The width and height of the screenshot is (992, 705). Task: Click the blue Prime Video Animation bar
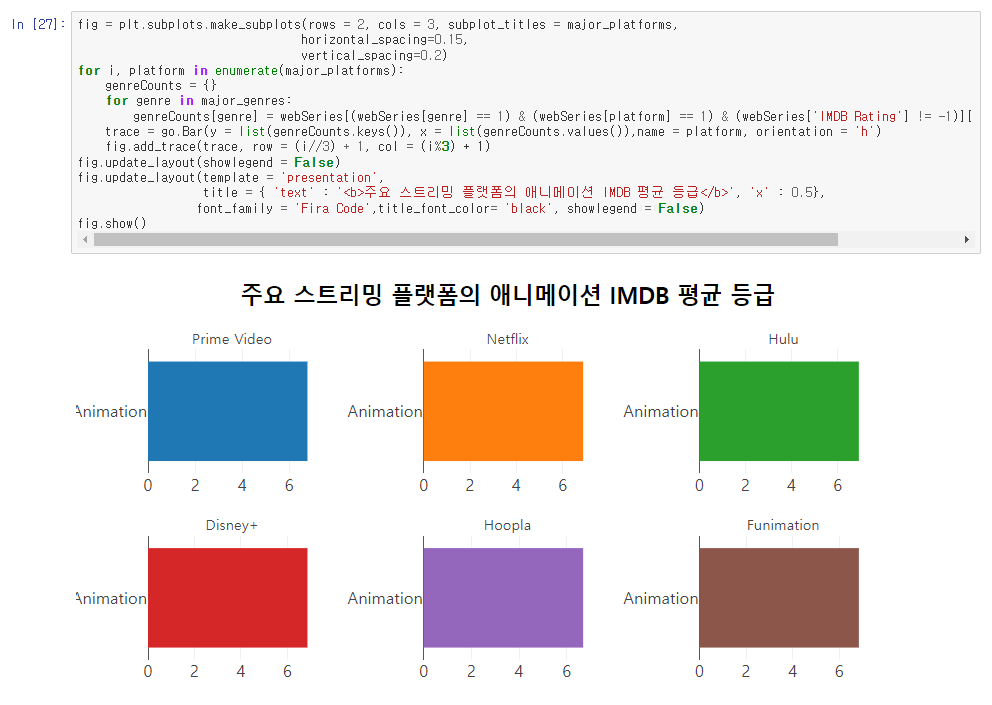coord(228,411)
